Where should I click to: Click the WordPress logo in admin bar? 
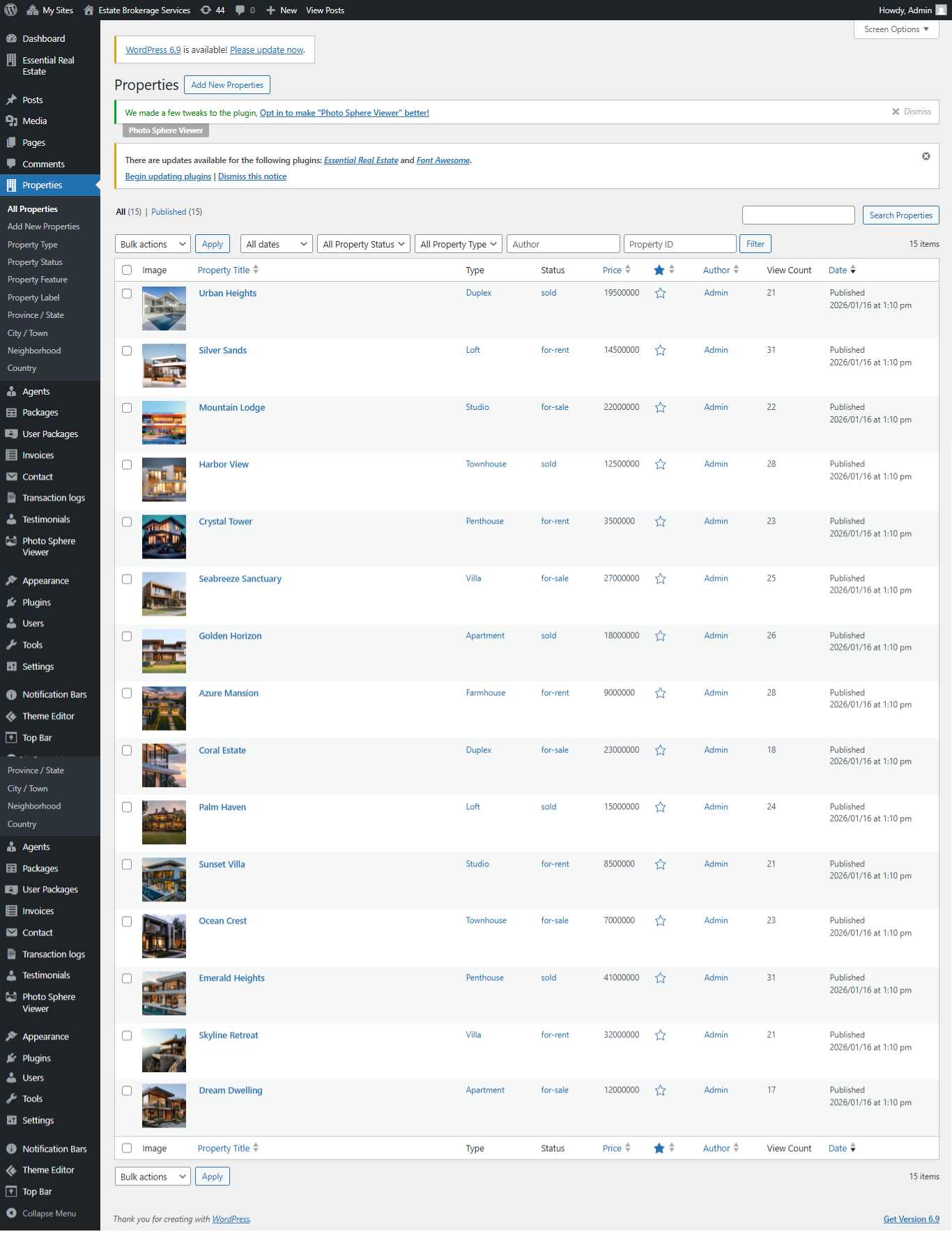11,10
